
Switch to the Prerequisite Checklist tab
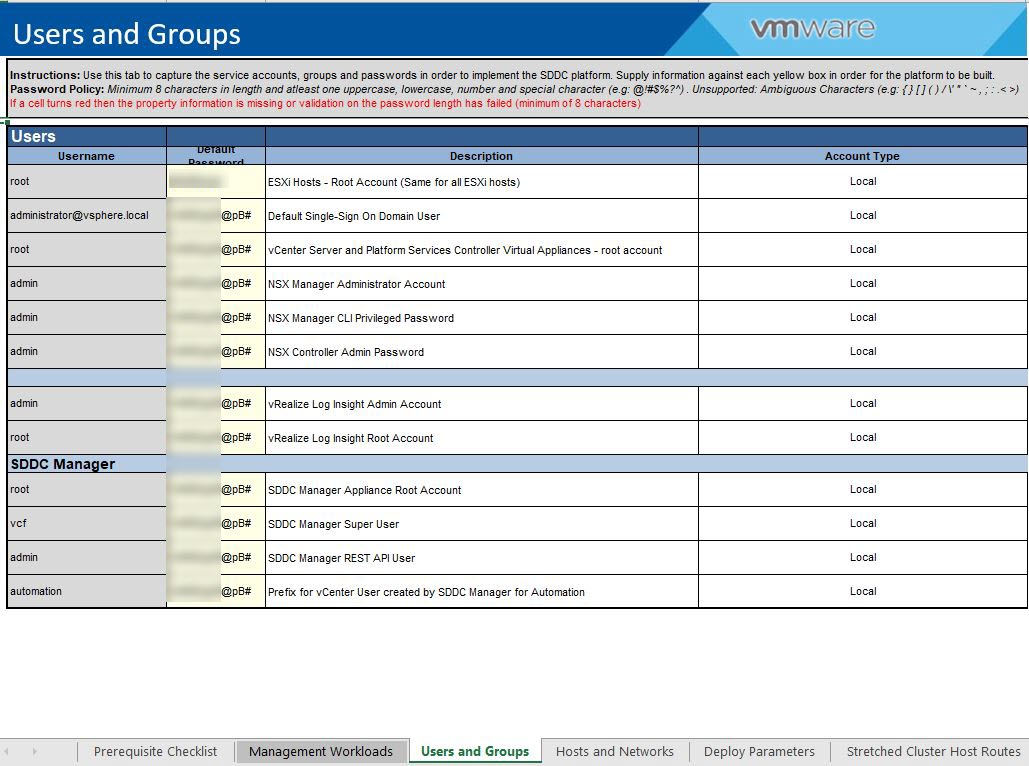(155, 751)
